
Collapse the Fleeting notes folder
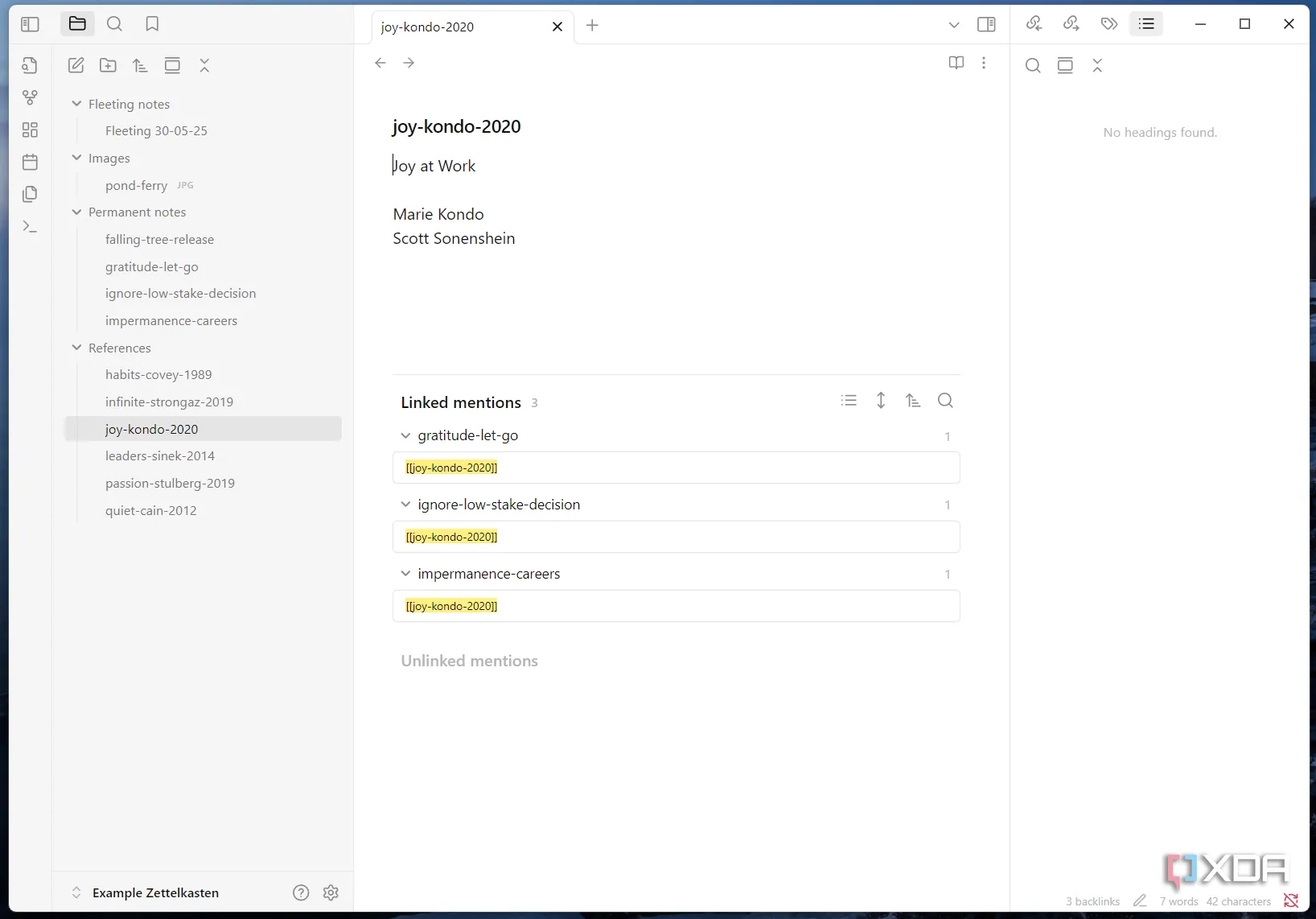point(77,104)
